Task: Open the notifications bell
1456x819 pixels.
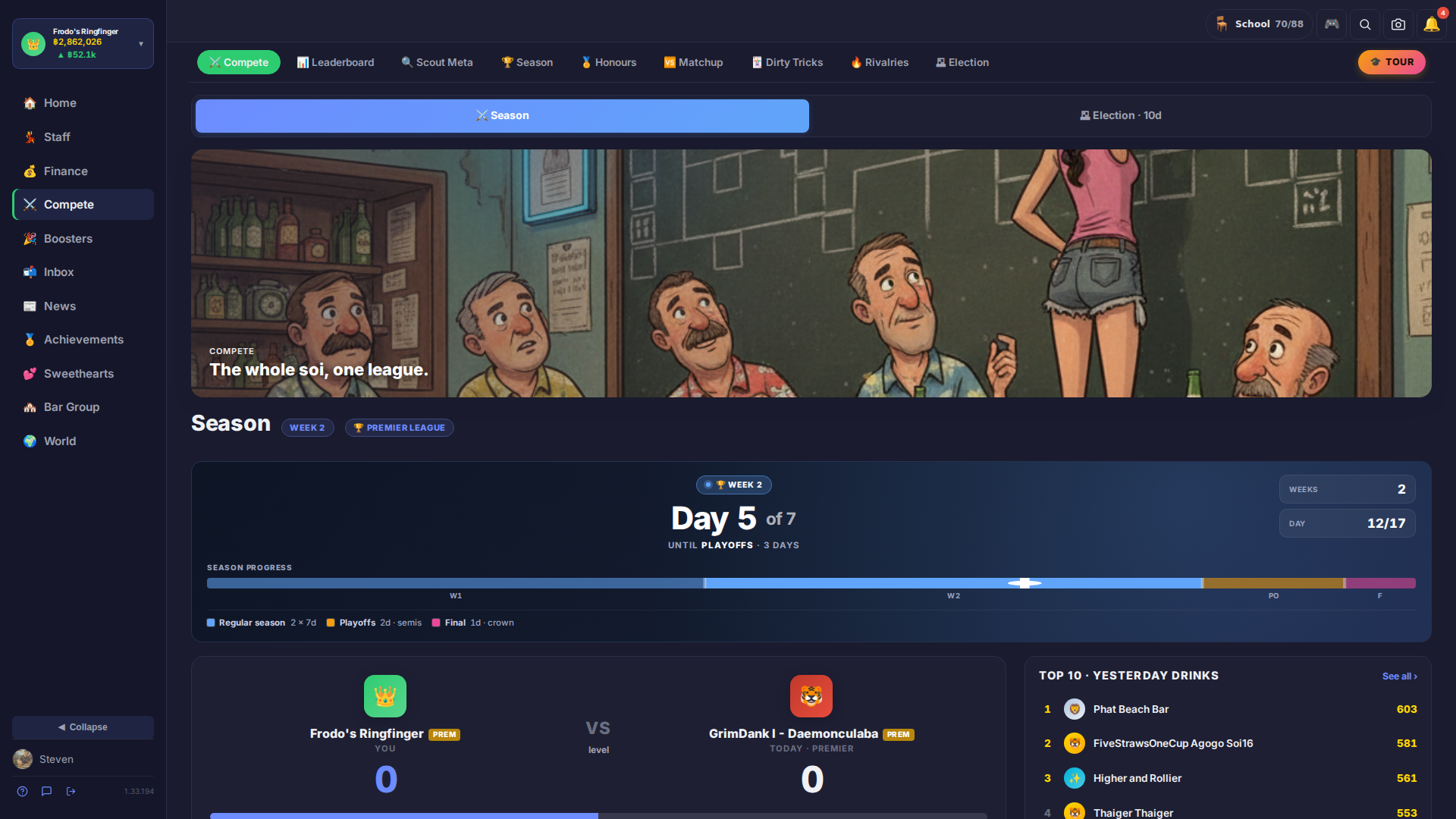Action: (x=1432, y=24)
